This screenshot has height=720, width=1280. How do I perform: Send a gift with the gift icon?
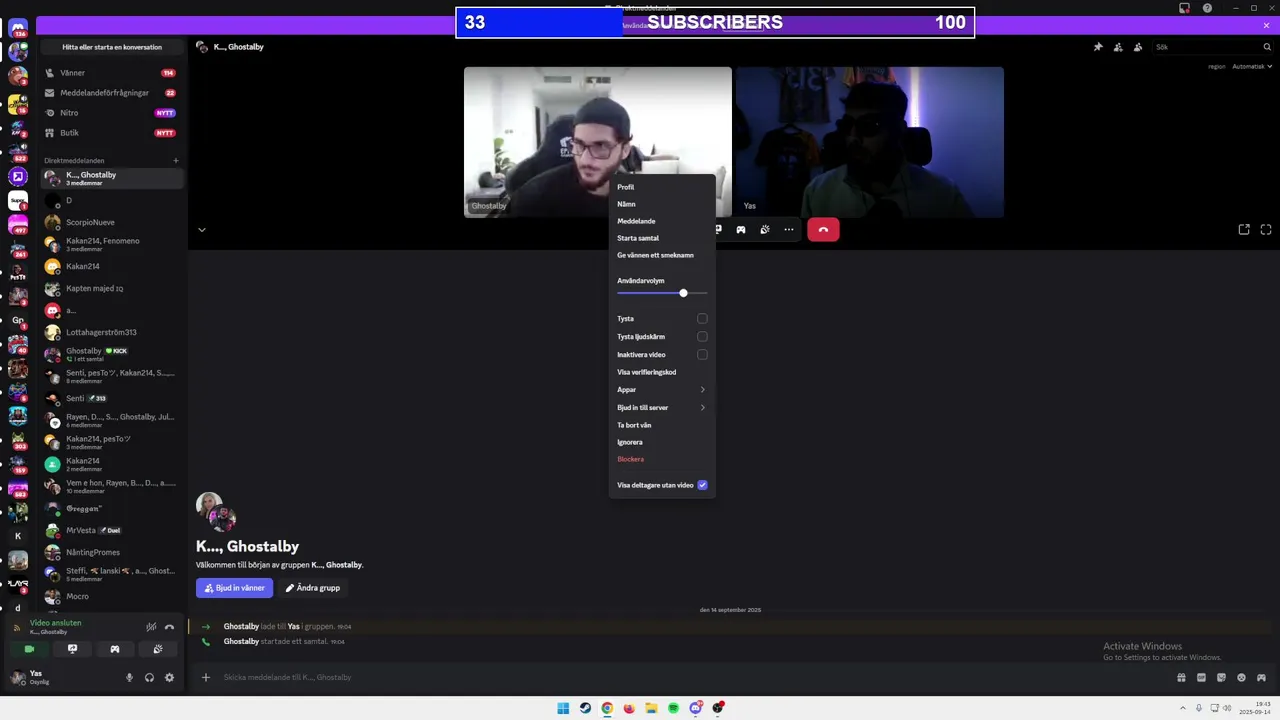(x=1181, y=677)
